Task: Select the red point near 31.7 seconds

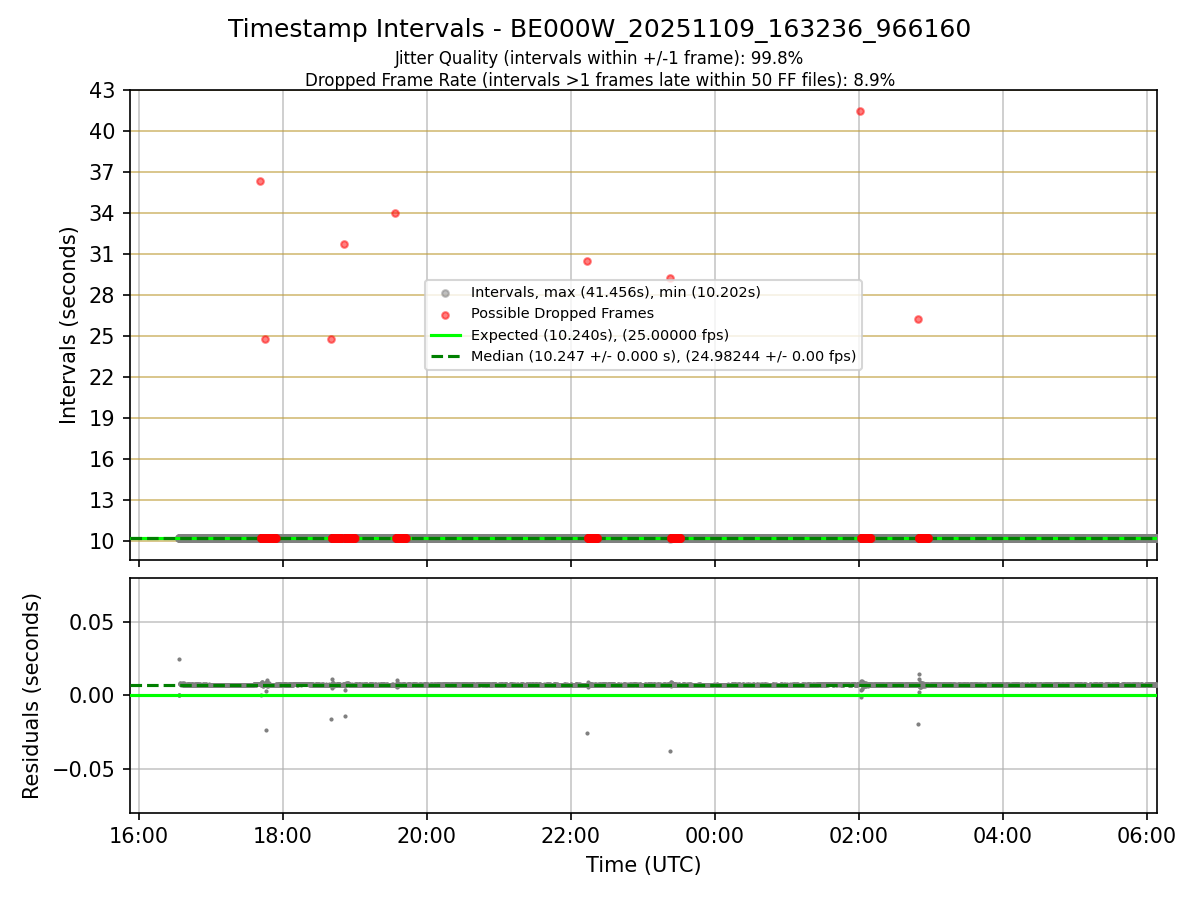Action: pos(344,244)
